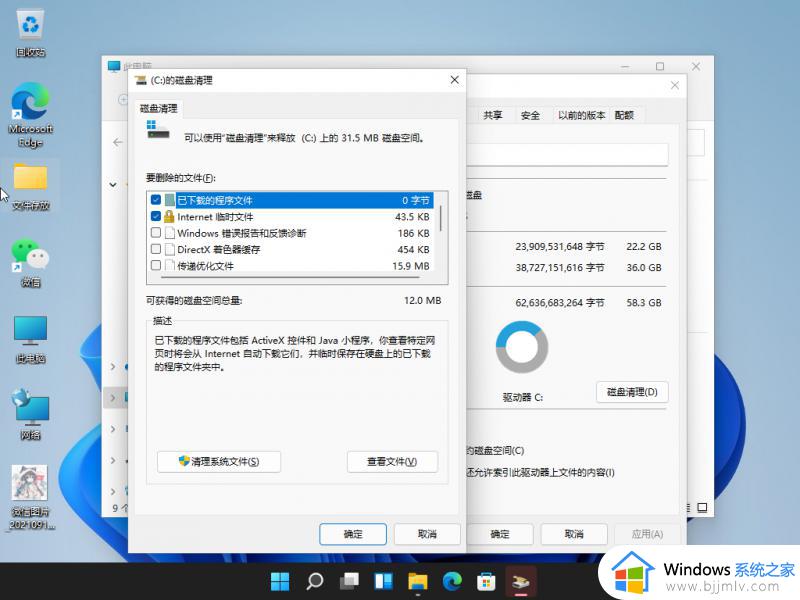Click 磁盘清理(D) button in properties
Image resolution: width=800 pixels, height=600 pixels.
[x=632, y=392]
